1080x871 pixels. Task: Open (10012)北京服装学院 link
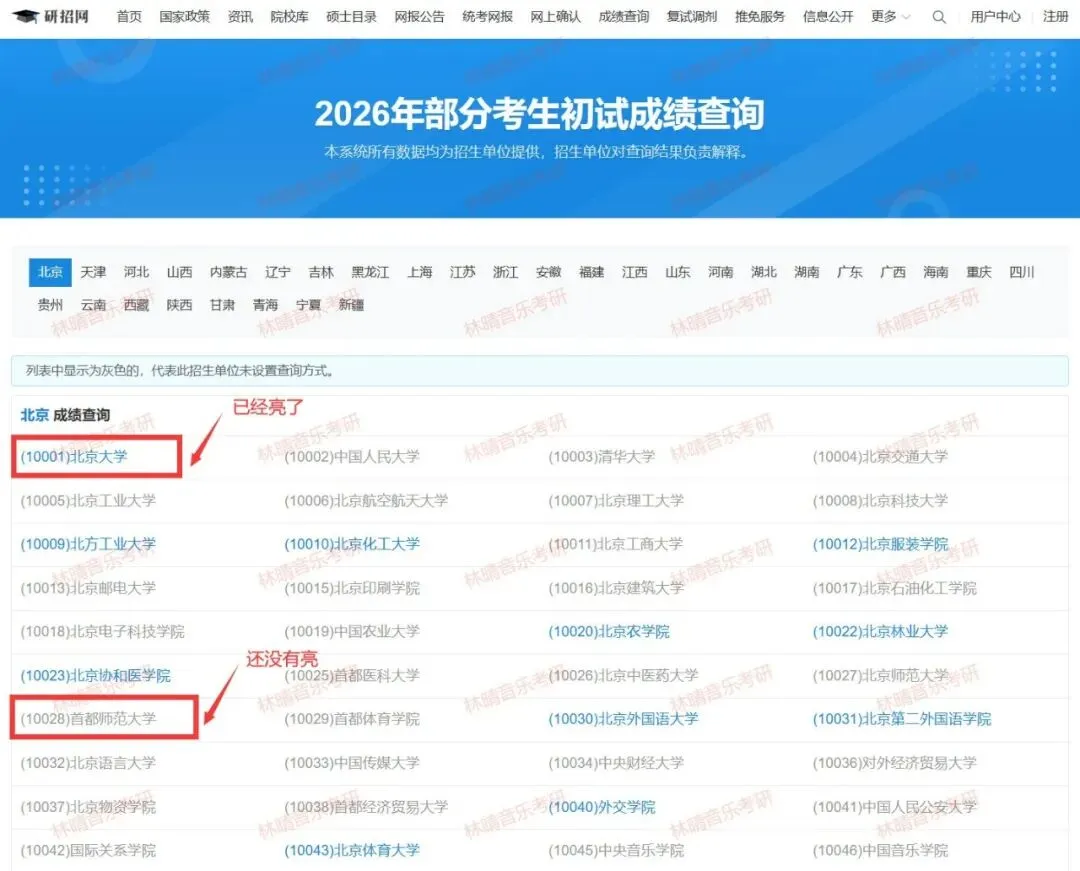pyautogui.click(x=880, y=544)
